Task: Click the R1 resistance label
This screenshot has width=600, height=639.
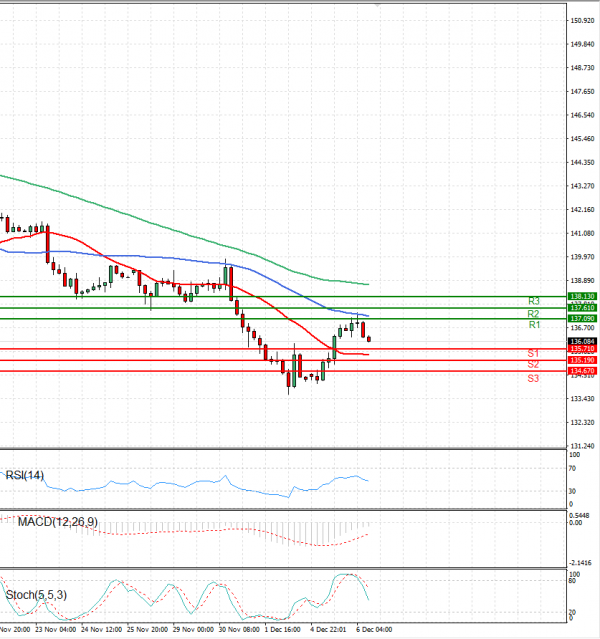Action: (x=534, y=324)
